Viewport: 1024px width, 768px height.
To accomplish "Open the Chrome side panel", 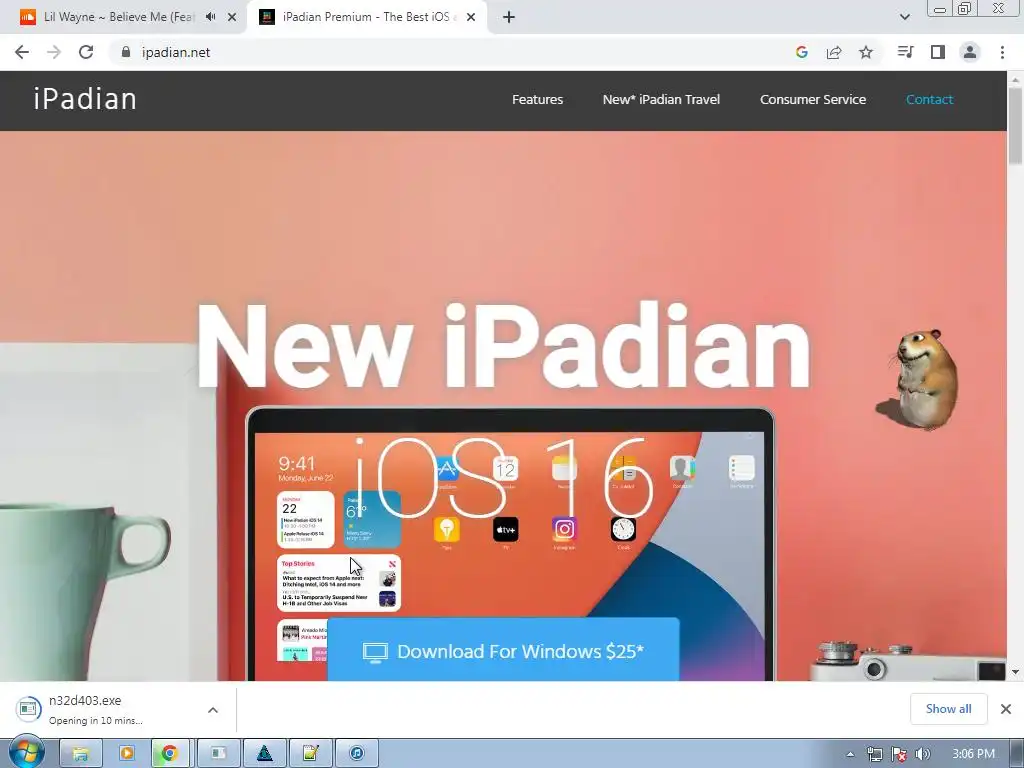I will [x=938, y=52].
